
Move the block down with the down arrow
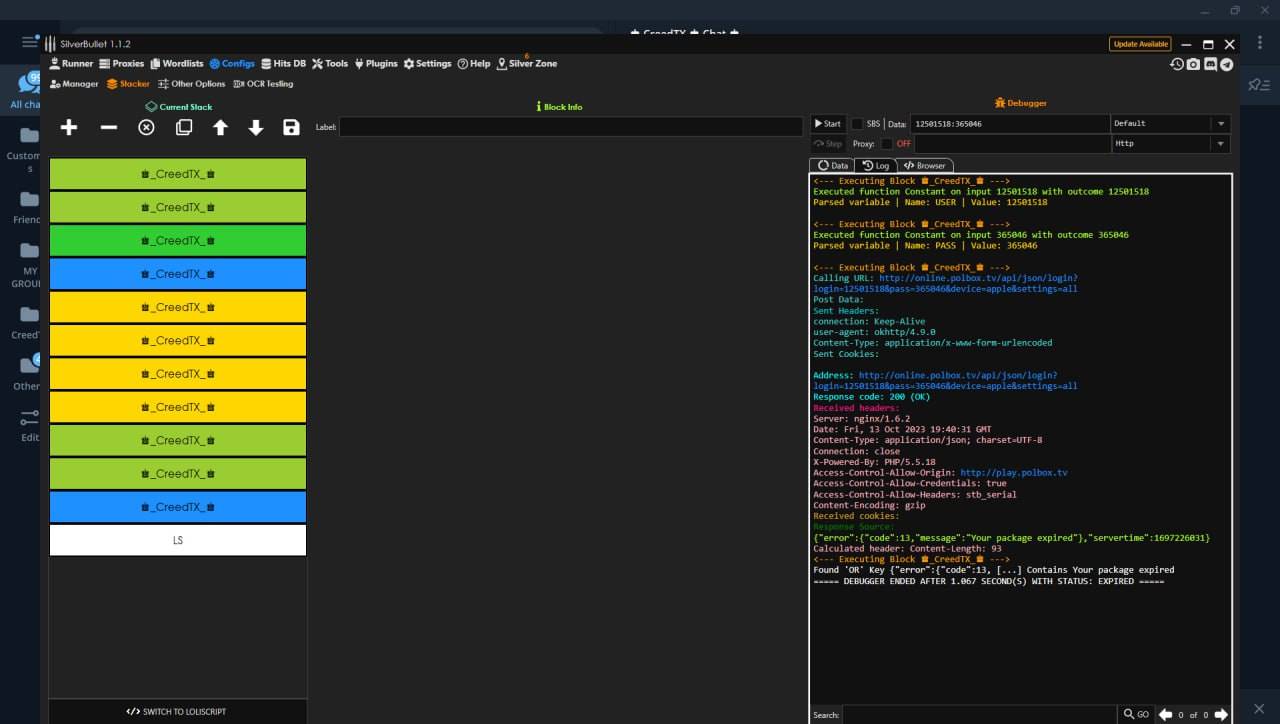[256, 127]
